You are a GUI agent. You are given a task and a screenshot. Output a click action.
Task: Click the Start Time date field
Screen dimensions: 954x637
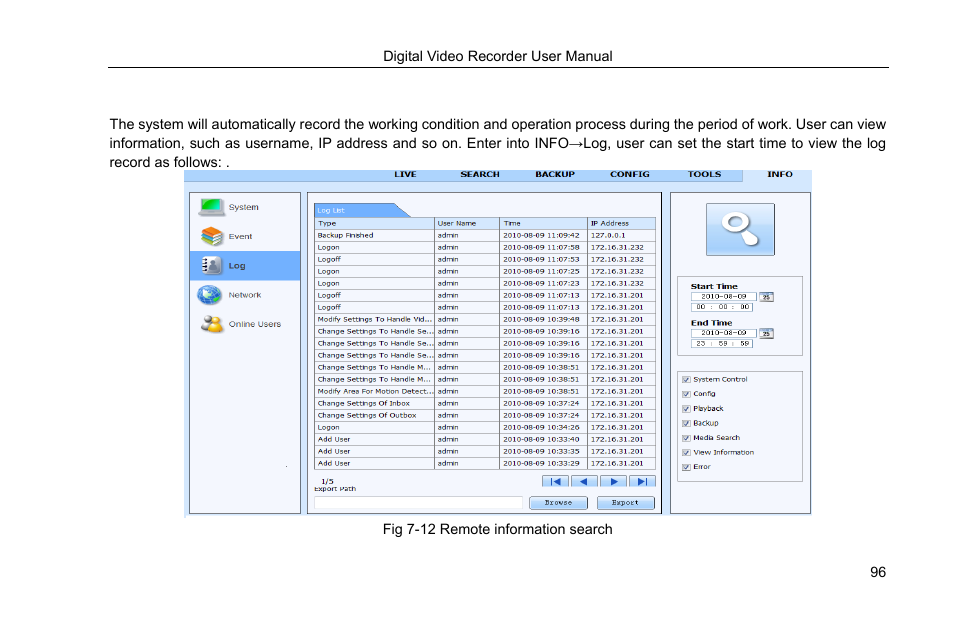click(723, 297)
